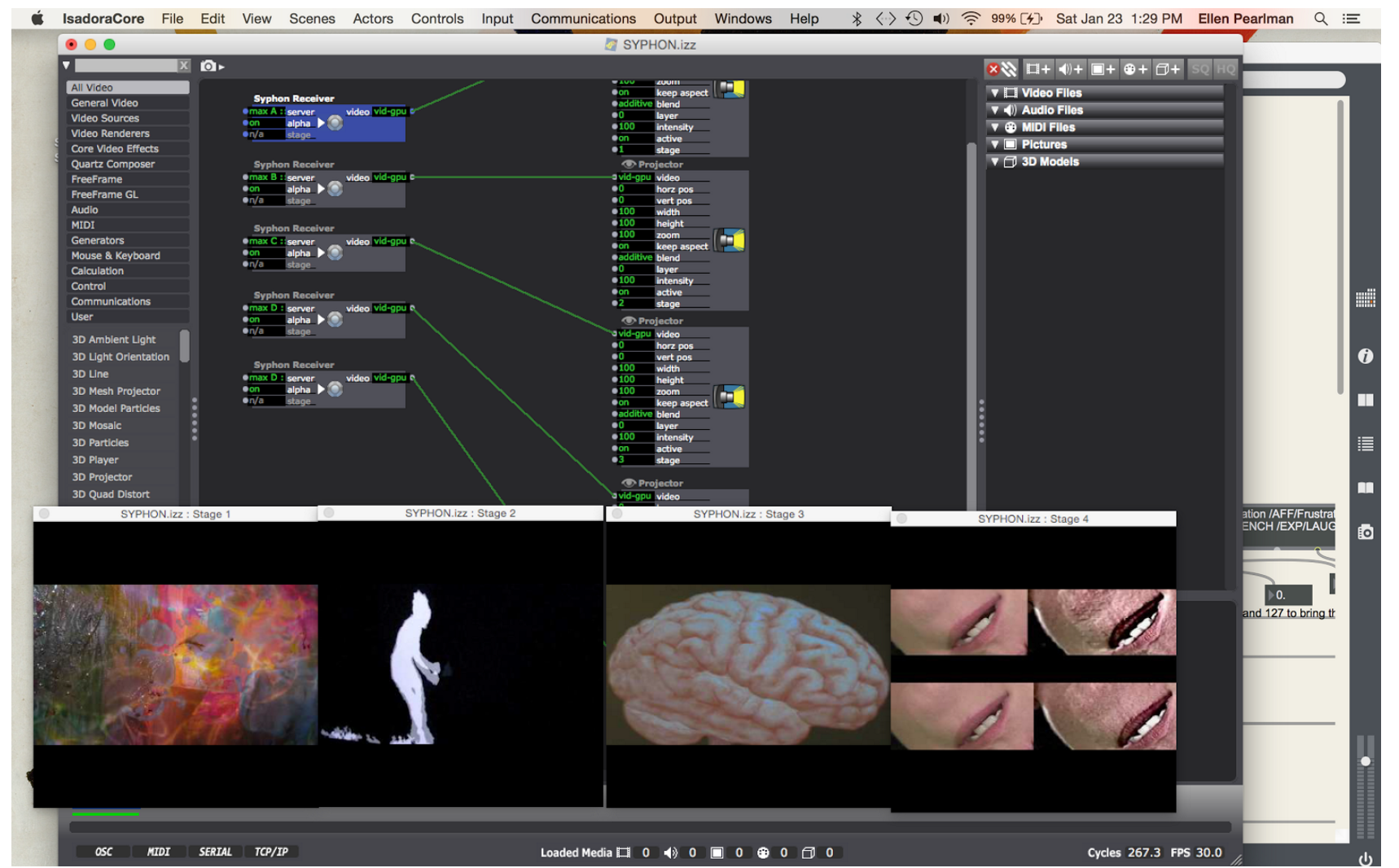Viewport: 1399px width, 868px height.
Task: Open the arrow next to snapshot camera
Action: pos(221,67)
